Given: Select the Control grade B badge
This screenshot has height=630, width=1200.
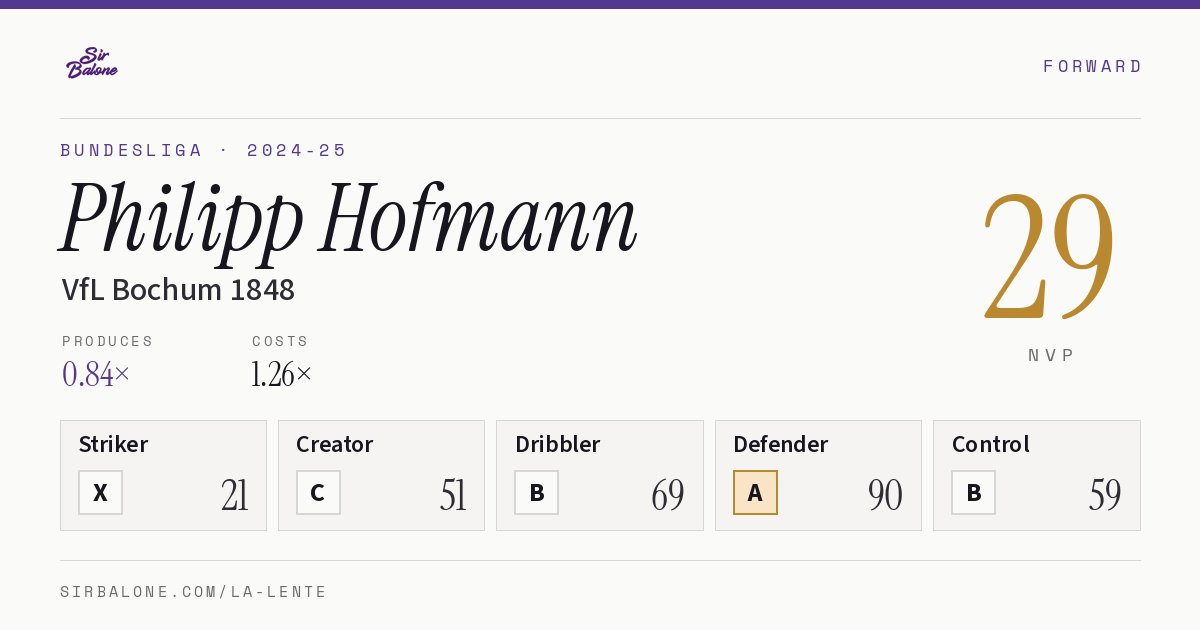Looking at the screenshot, I should point(973,492).
